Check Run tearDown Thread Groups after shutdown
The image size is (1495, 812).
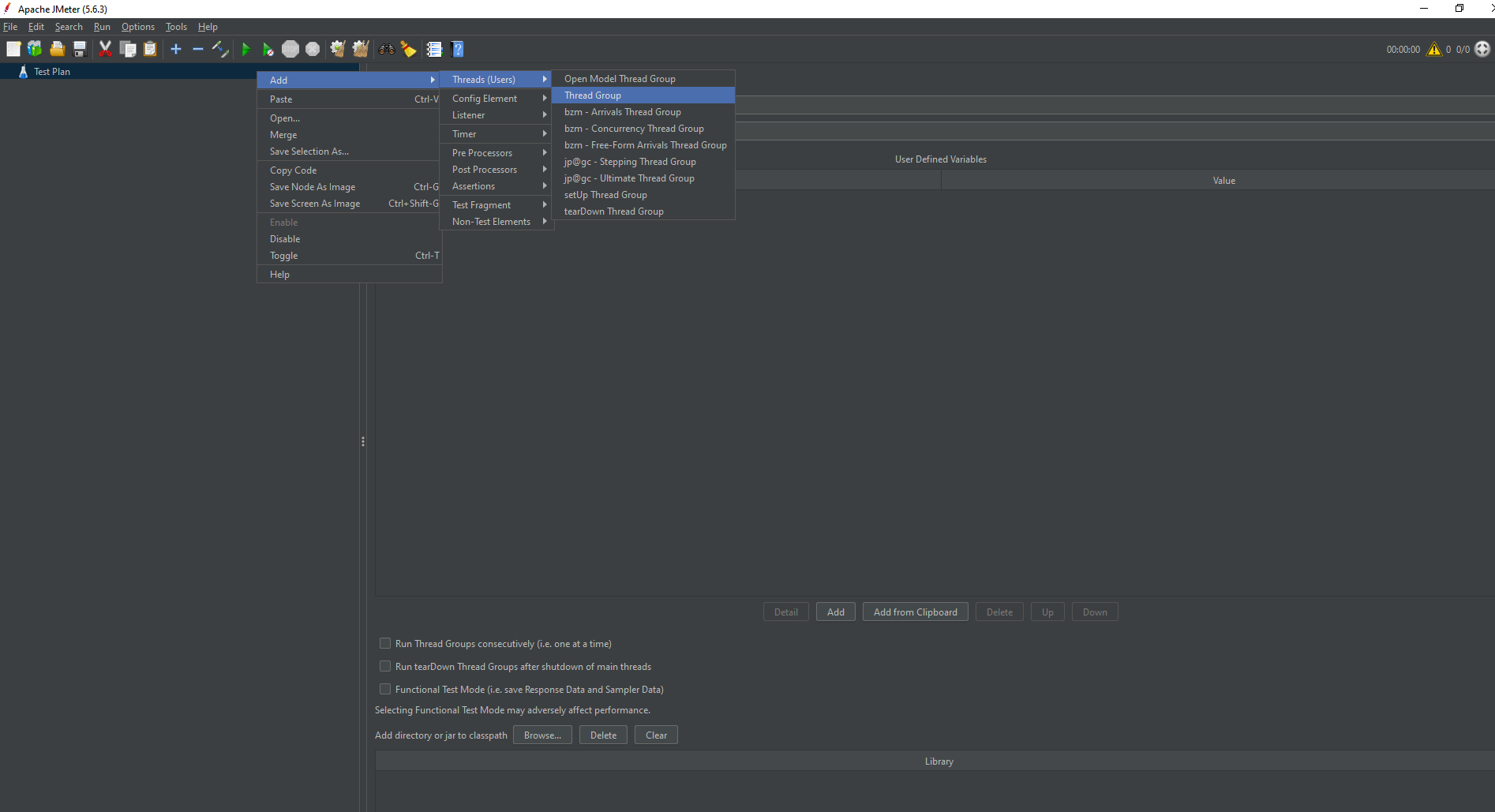[385, 666]
